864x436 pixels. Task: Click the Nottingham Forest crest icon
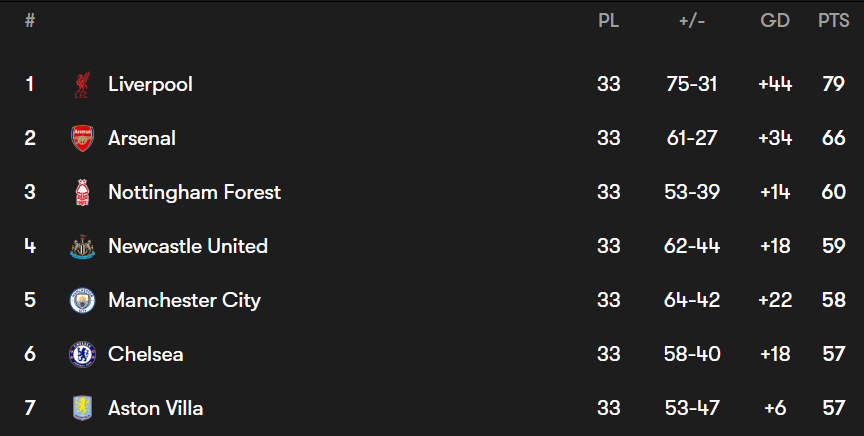point(82,192)
